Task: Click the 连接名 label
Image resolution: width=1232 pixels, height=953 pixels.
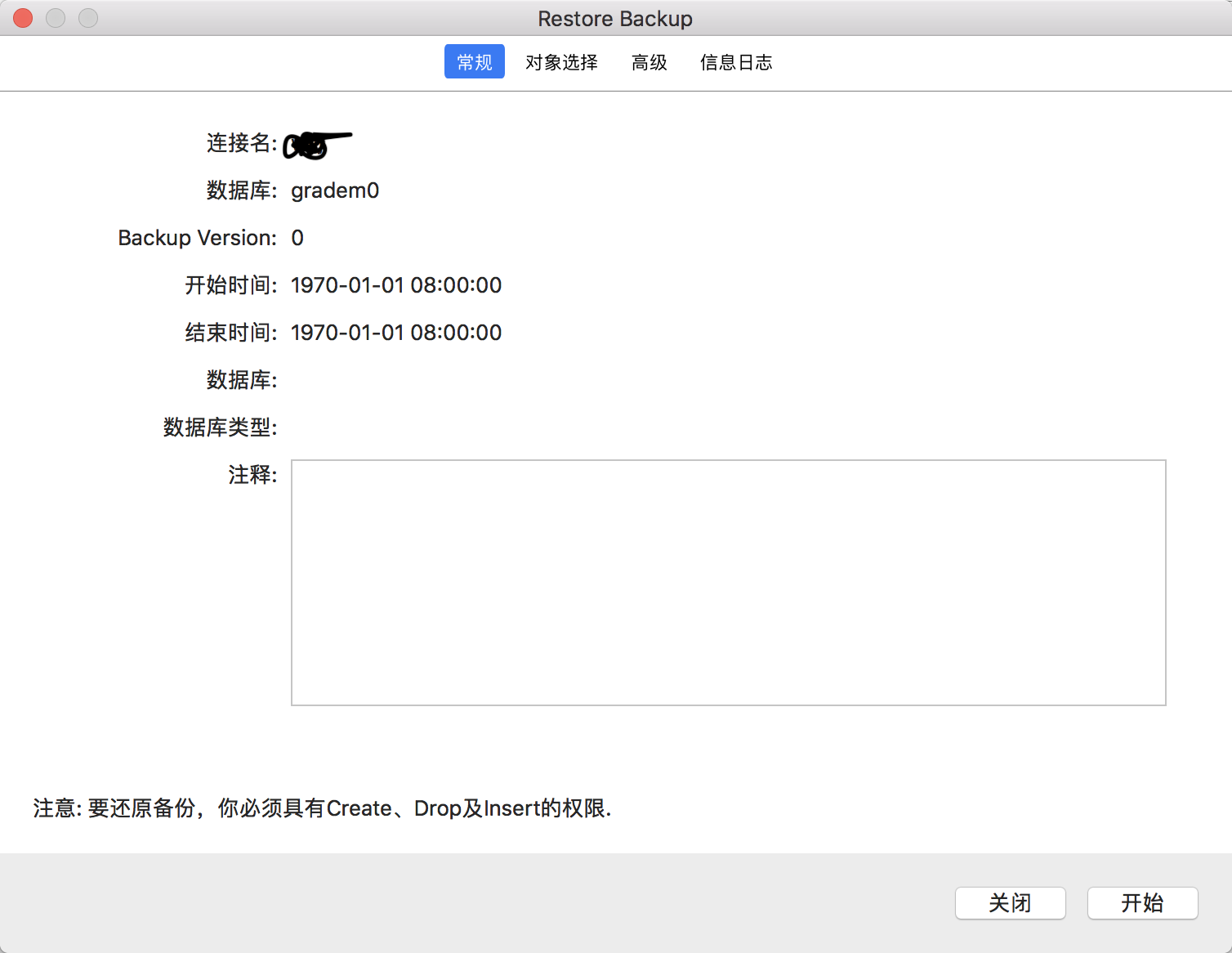Action: coord(242,143)
